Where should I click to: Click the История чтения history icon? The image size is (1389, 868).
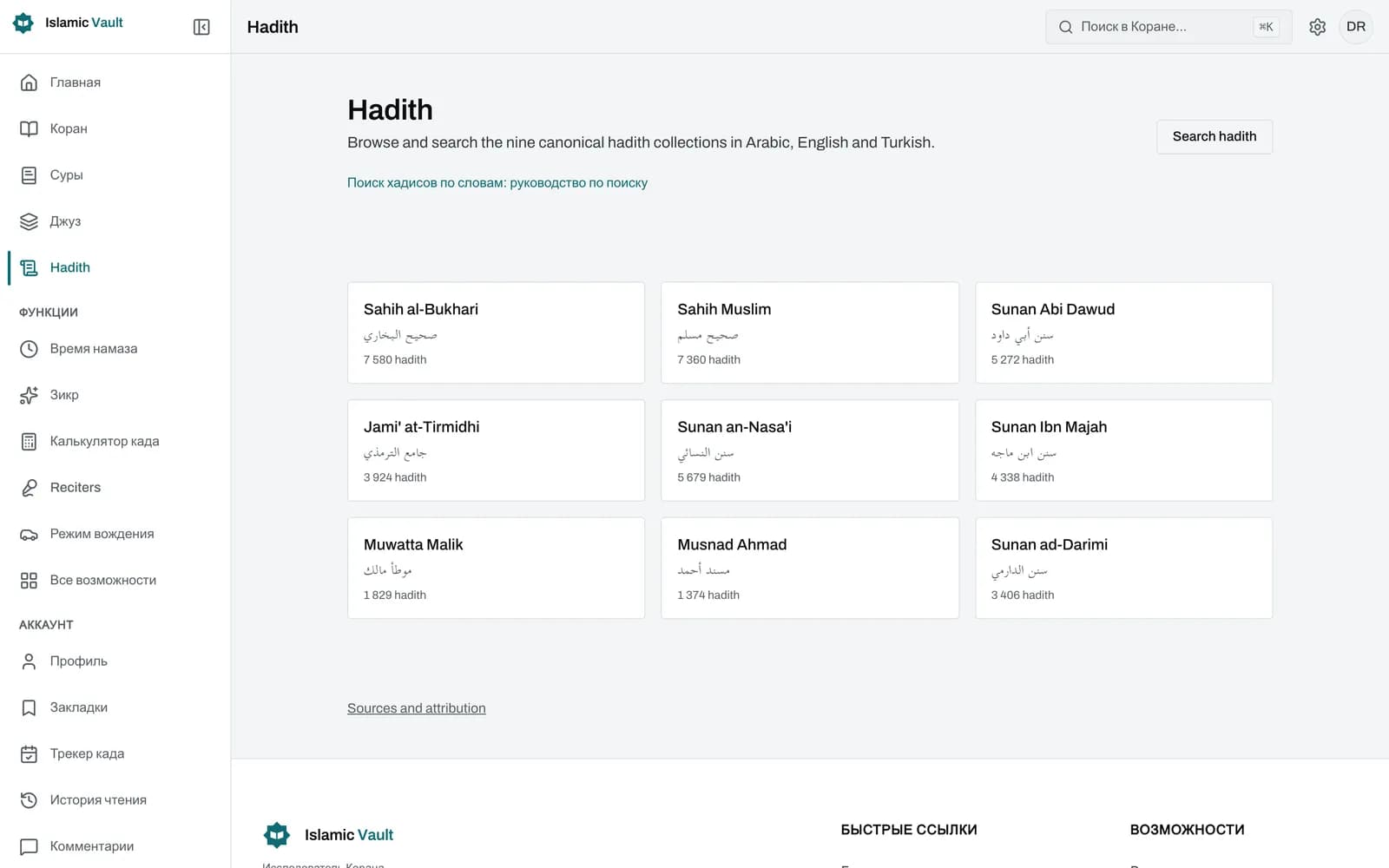(x=29, y=800)
